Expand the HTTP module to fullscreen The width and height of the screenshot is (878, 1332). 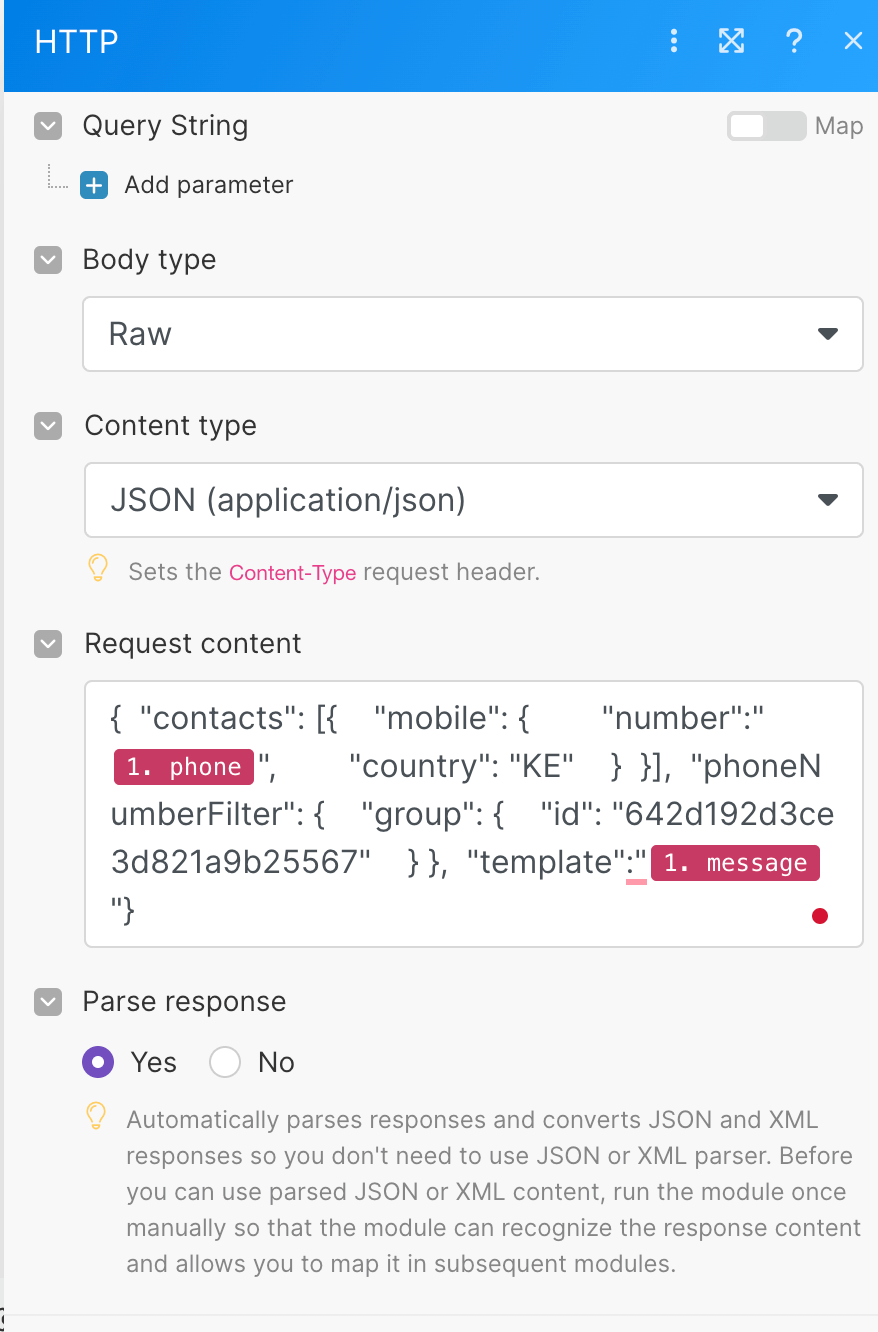coord(732,41)
